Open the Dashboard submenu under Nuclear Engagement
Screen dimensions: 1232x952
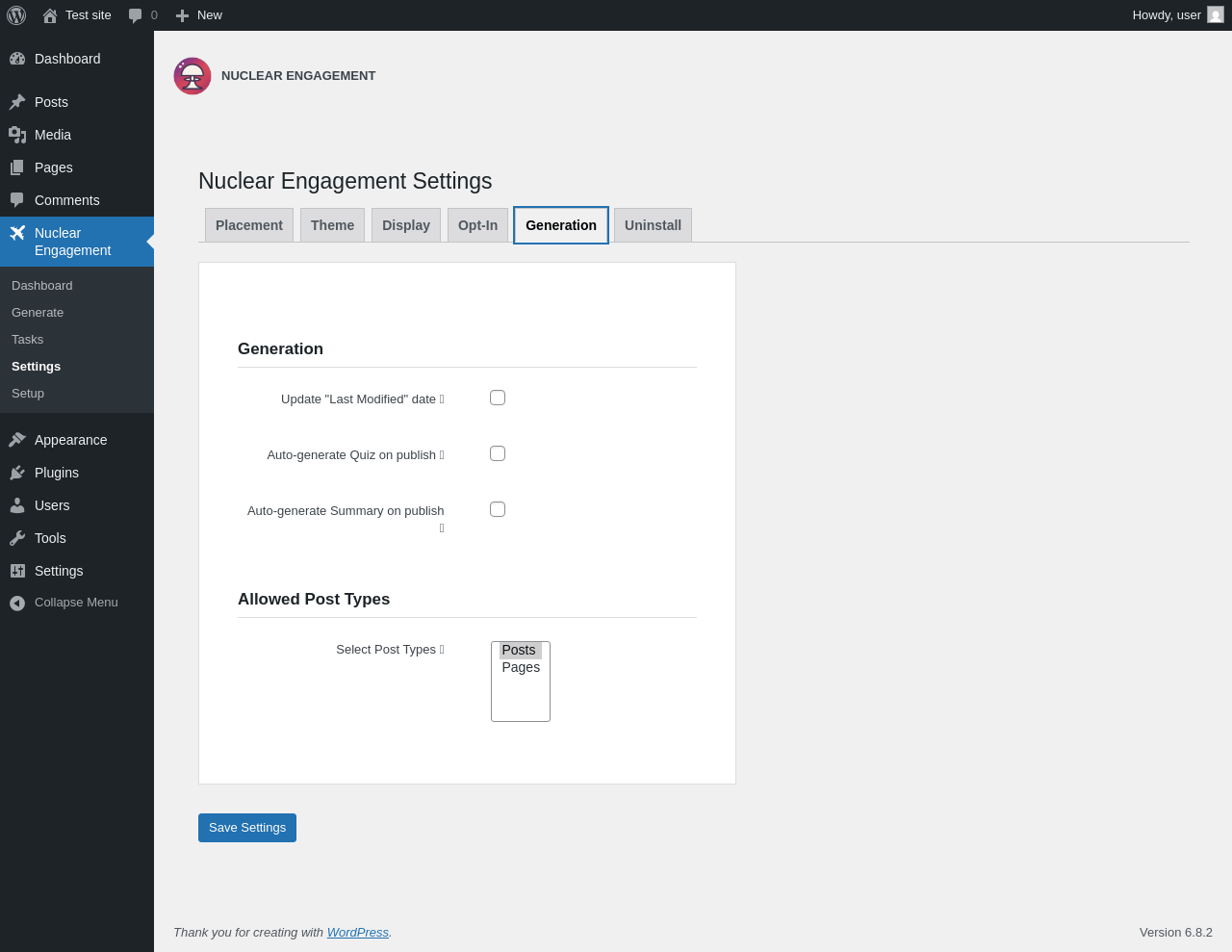[42, 286]
